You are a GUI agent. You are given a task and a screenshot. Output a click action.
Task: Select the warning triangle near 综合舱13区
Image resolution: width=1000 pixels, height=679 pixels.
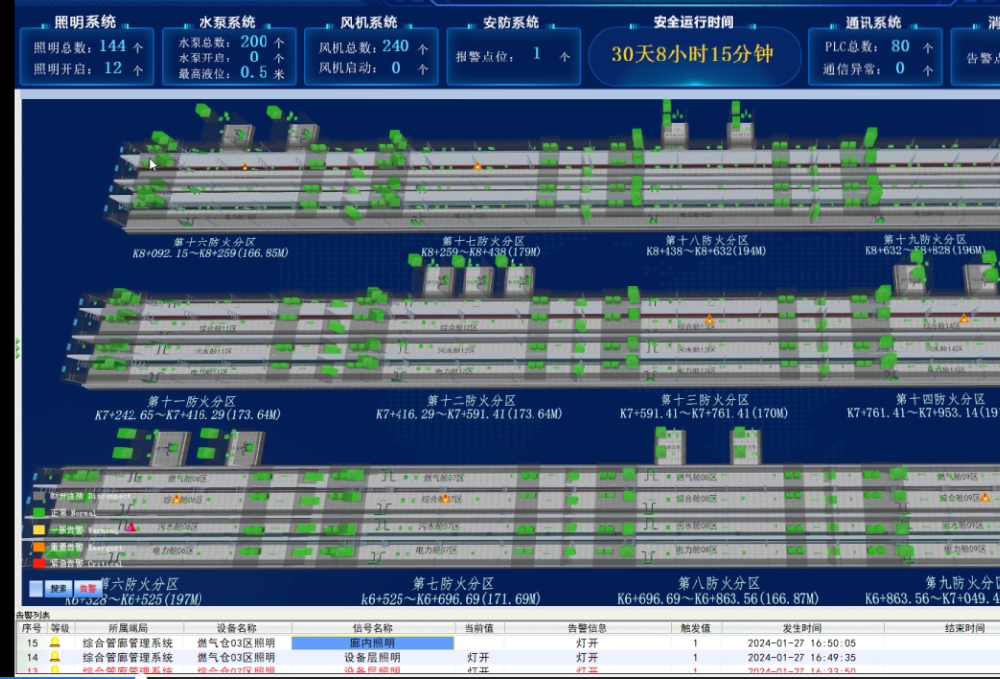(709, 319)
